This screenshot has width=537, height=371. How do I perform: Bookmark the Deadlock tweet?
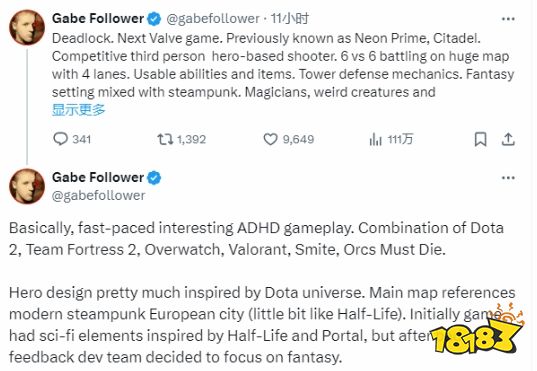pos(480,139)
